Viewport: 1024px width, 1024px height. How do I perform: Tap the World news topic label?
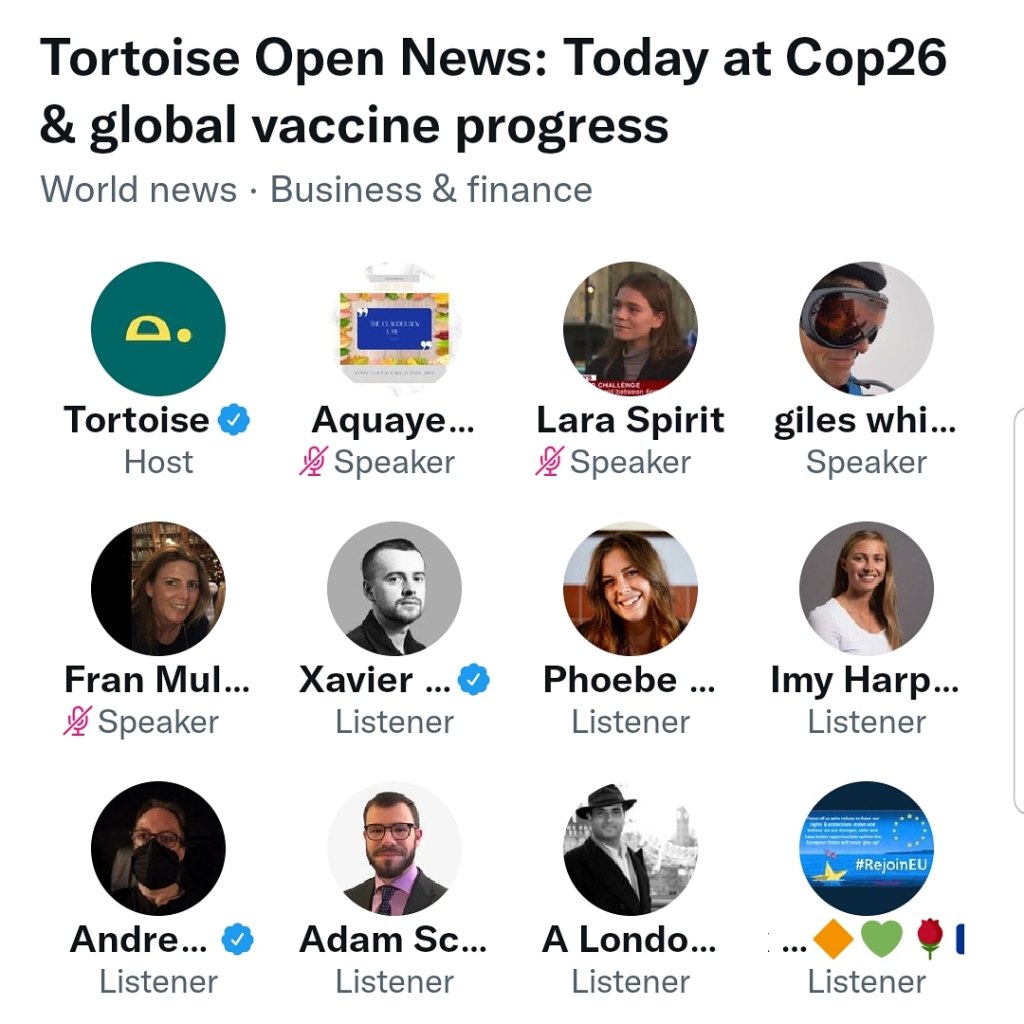click(x=139, y=189)
